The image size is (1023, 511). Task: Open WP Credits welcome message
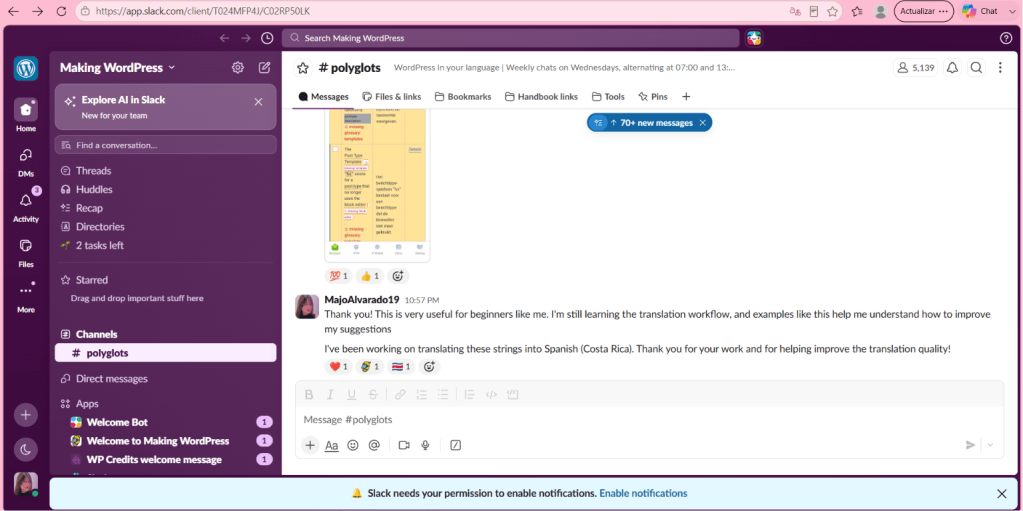166,459
